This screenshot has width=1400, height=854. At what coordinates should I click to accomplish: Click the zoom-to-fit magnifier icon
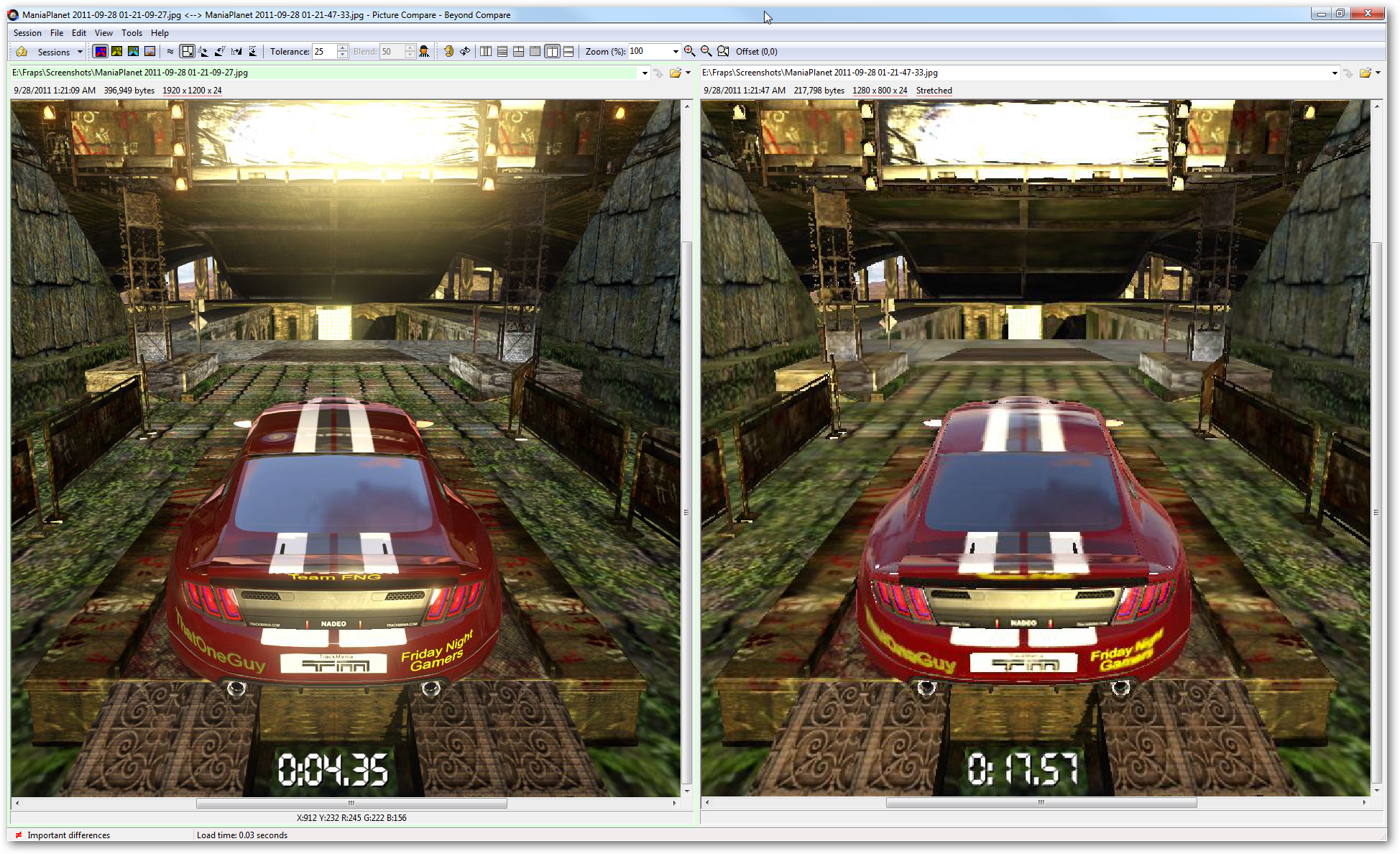click(723, 52)
